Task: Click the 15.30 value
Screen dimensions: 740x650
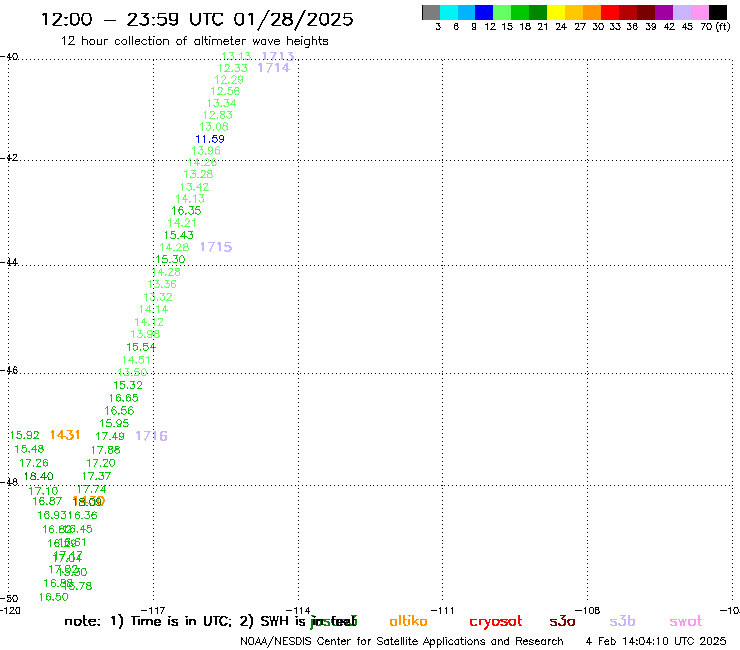Action: [x=170, y=259]
